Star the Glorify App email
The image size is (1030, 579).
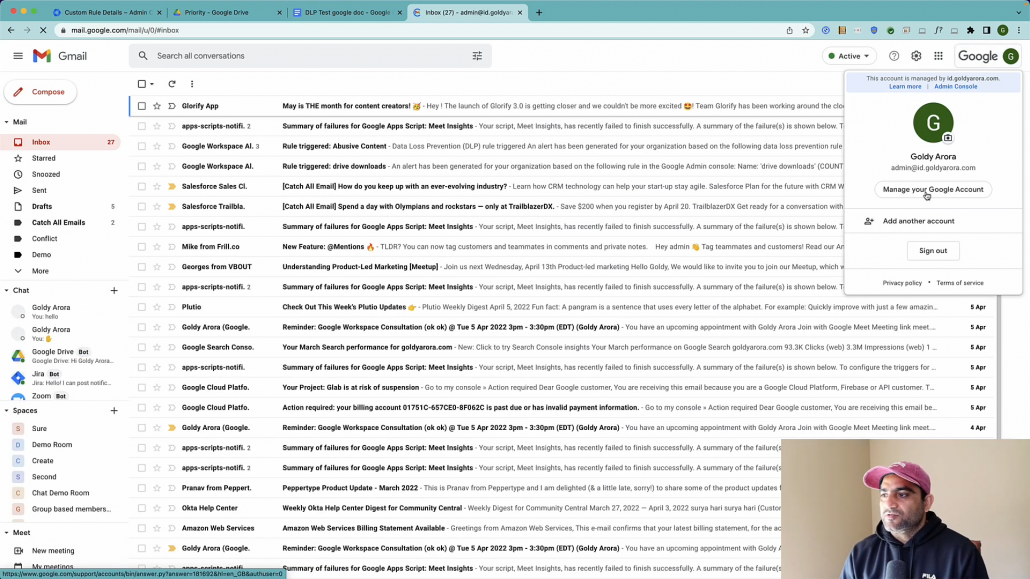coord(156,106)
